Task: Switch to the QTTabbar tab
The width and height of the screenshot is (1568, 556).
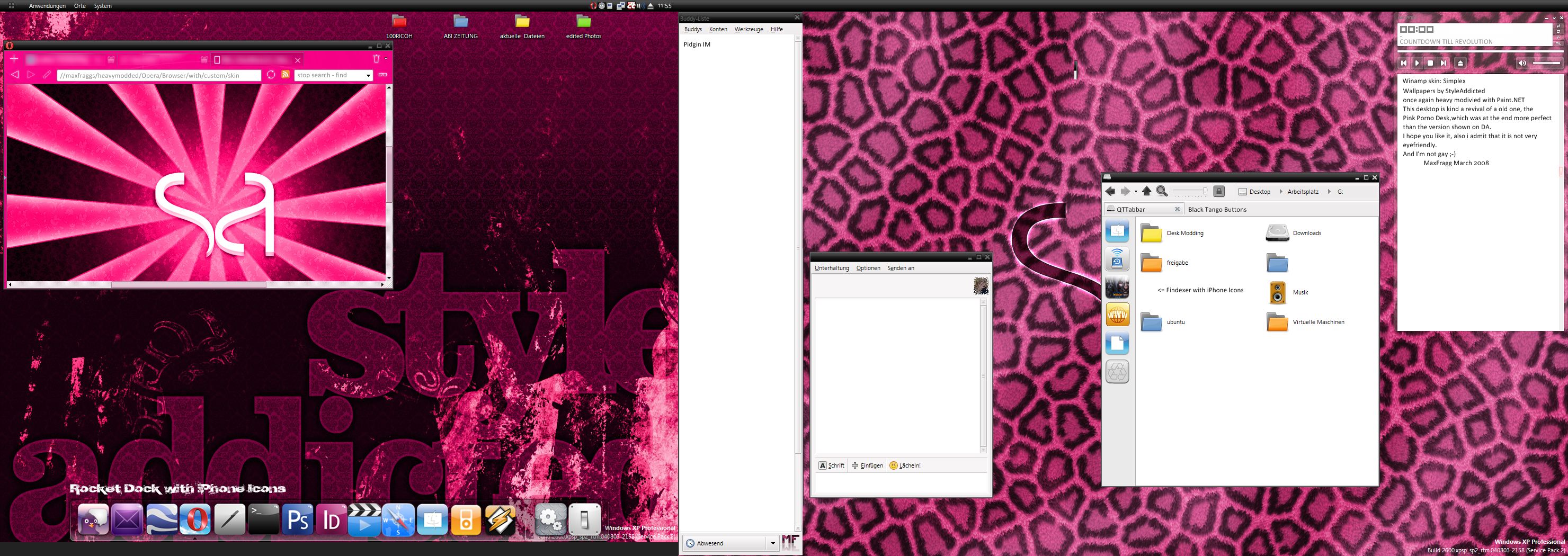Action: pyautogui.click(x=1143, y=209)
